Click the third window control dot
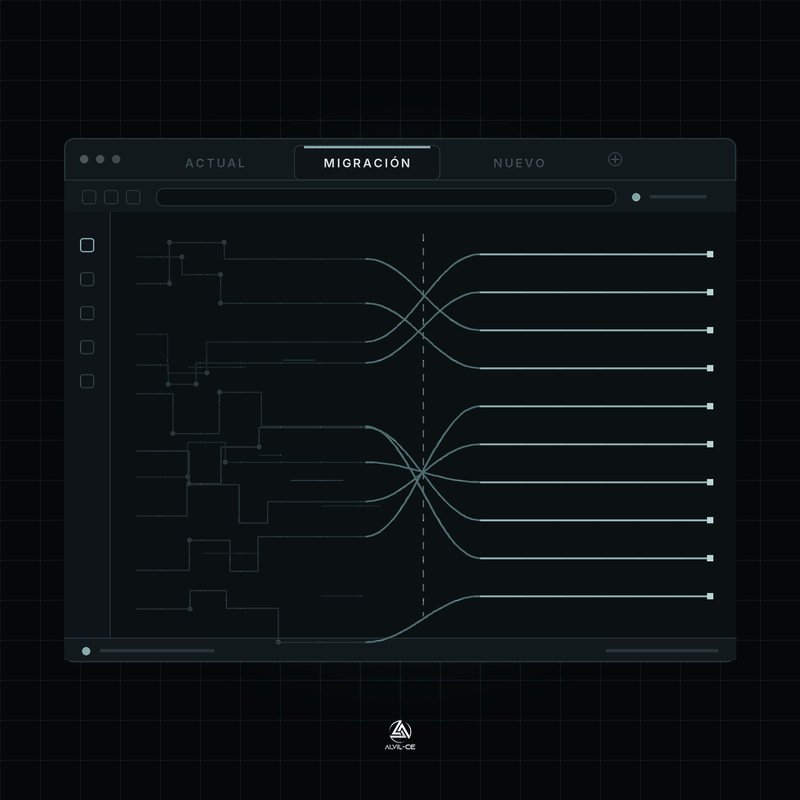 click(x=116, y=159)
